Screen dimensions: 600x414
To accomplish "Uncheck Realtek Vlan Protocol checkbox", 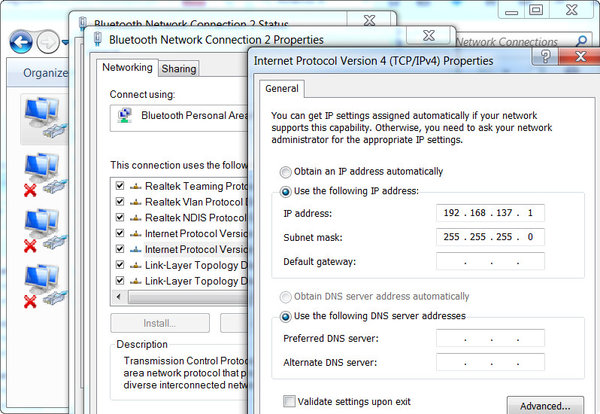I will pos(120,202).
